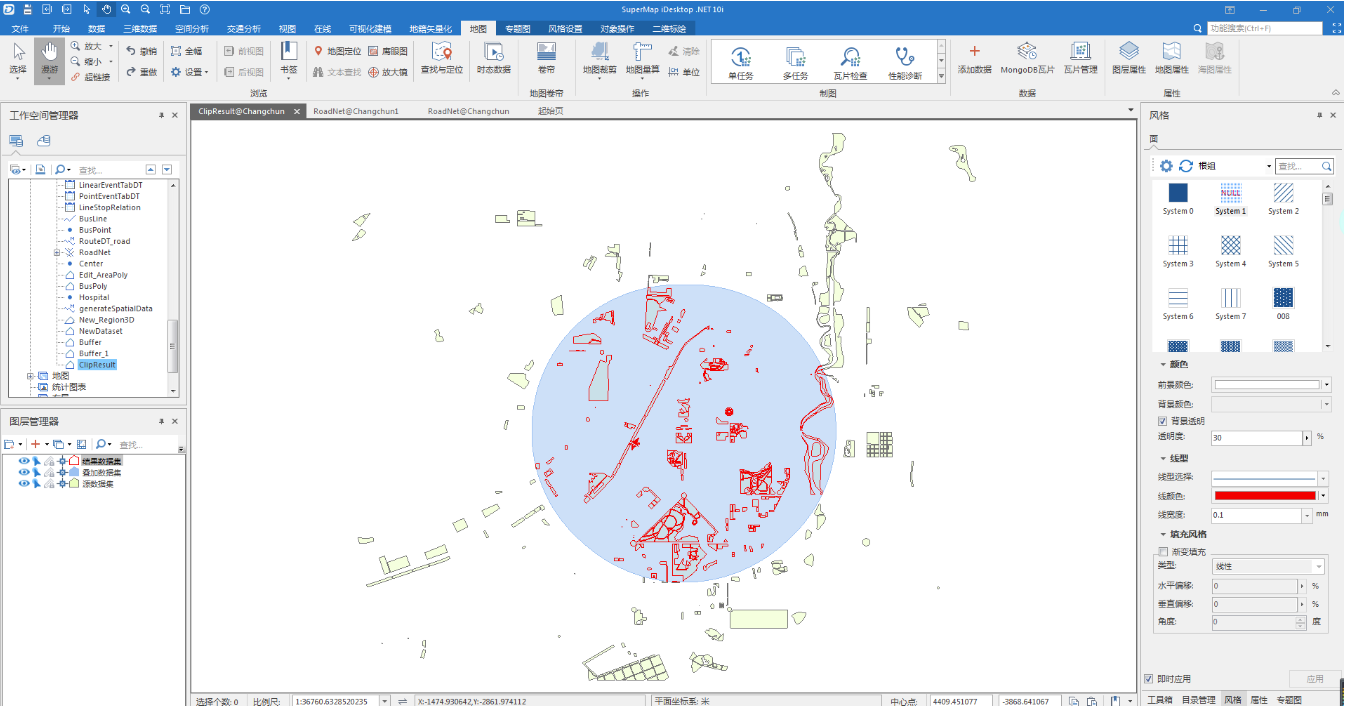Collapse the 颜色 section

point(1163,365)
